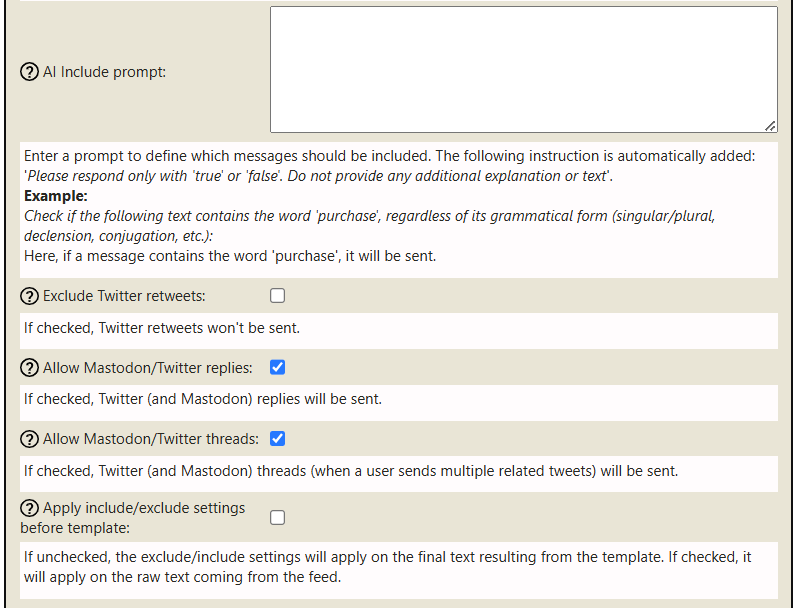The image size is (796, 608).
Task: Click 'Apply include/exclude settings before template:' label
Action: pos(143,508)
